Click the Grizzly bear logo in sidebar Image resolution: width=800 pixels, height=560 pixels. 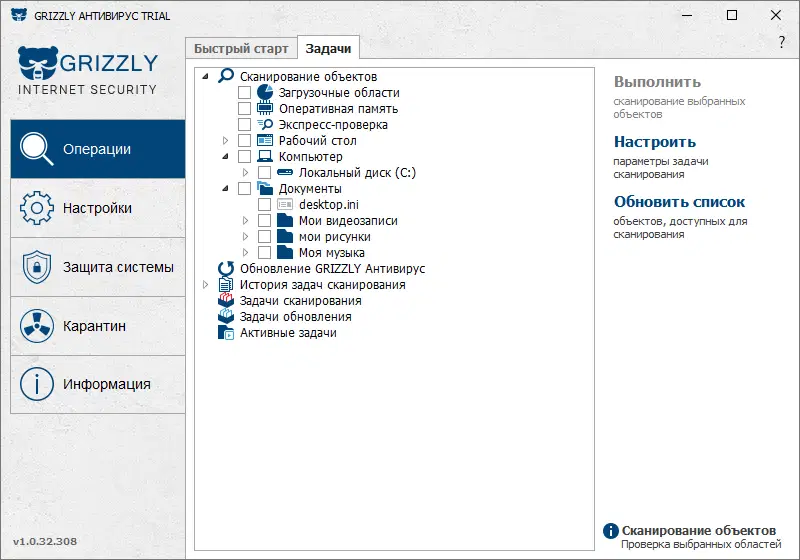(38, 63)
